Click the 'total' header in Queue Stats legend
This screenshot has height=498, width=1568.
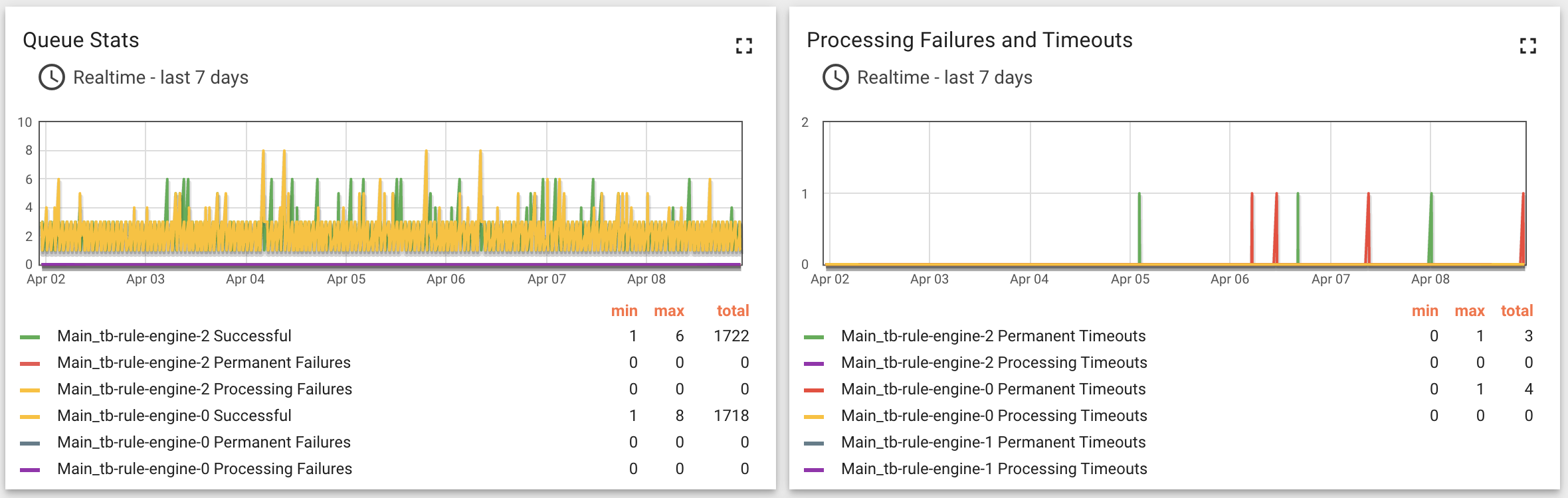[x=733, y=311]
